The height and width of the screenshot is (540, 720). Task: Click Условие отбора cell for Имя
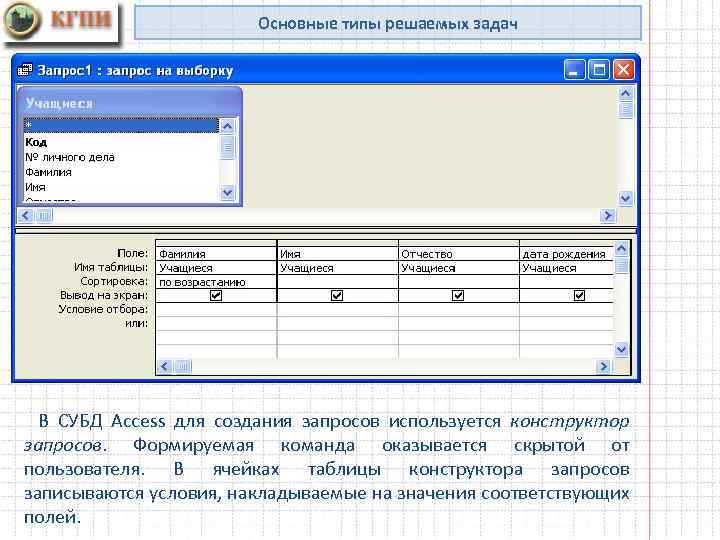[x=338, y=309]
